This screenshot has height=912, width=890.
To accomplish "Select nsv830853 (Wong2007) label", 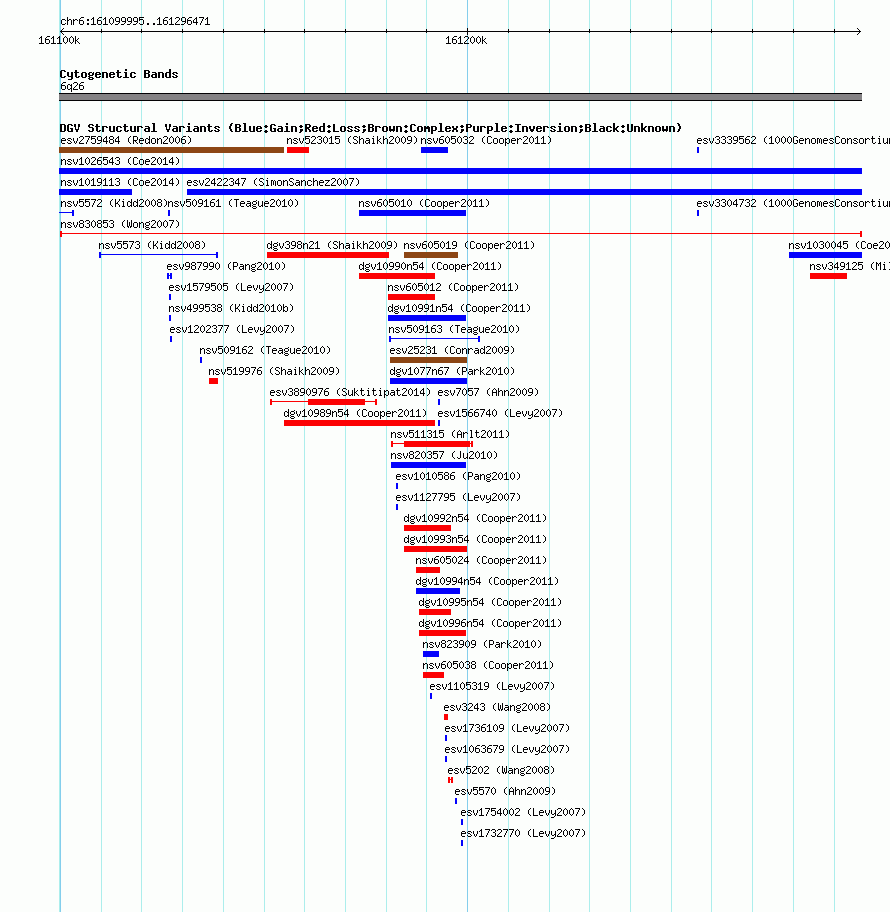I will (120, 224).
